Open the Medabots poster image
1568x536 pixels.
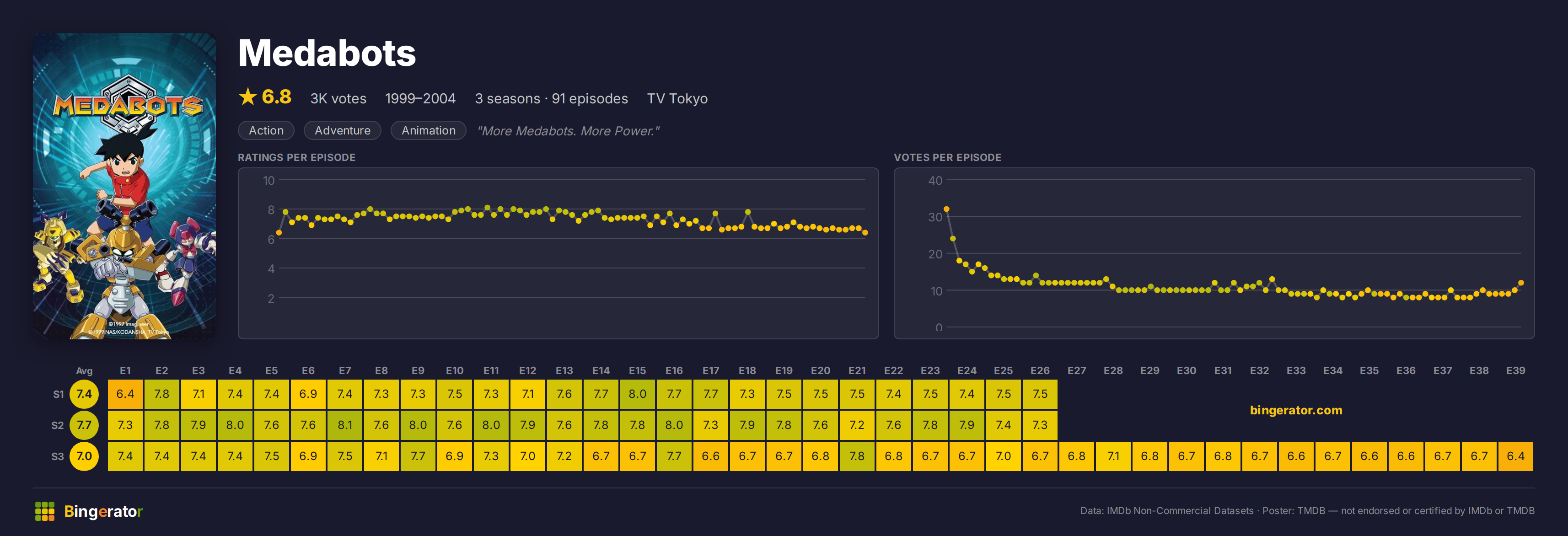click(124, 186)
